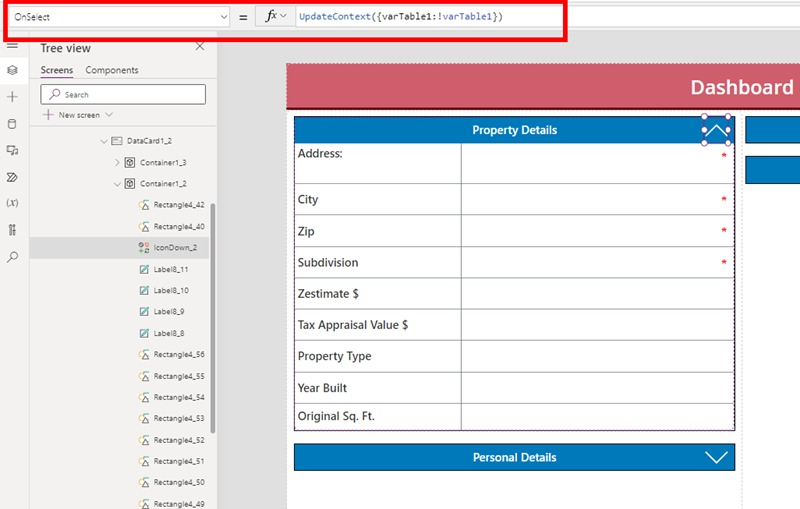Open the Power Automate icon in sidebar
This screenshot has height=509, width=800.
pyautogui.click(x=13, y=177)
